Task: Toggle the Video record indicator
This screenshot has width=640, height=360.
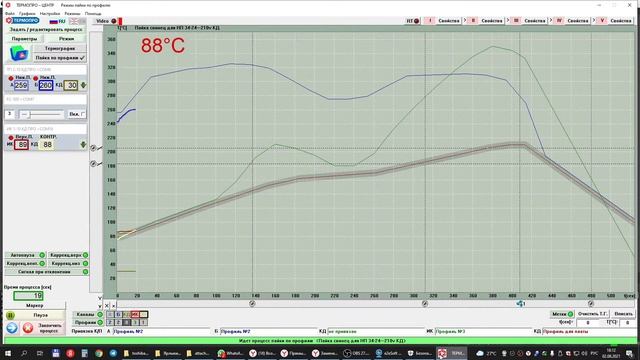Action: coord(114,21)
